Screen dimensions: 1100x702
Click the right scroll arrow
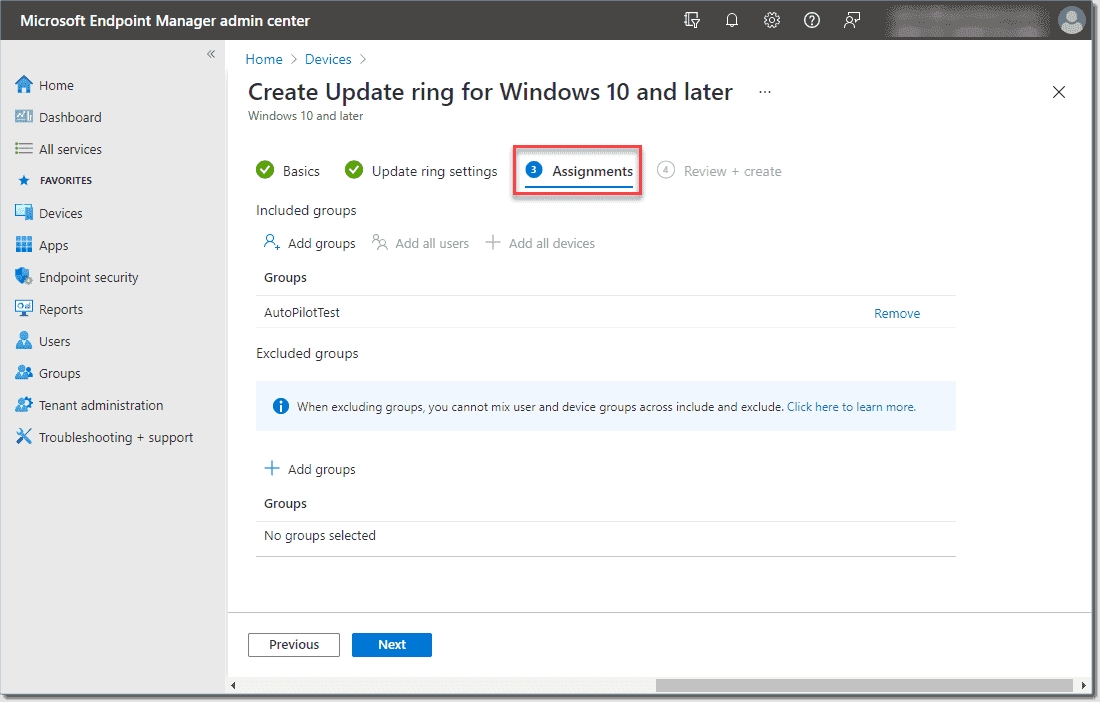tap(1084, 685)
